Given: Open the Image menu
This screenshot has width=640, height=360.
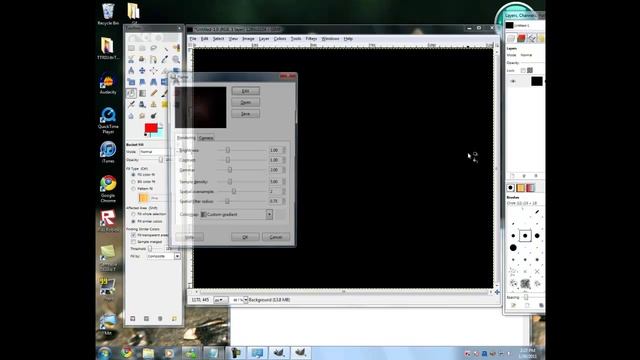Looking at the screenshot, I should click(248, 39).
